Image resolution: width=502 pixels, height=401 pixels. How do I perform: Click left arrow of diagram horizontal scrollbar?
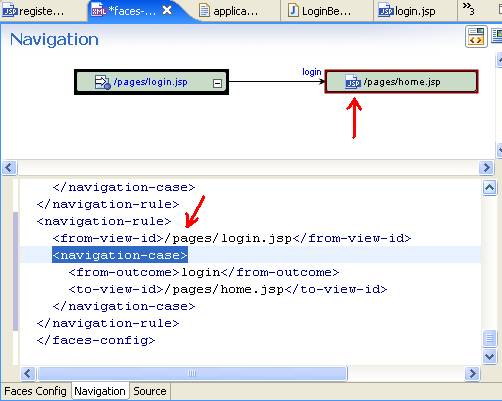pyautogui.click(x=9, y=167)
